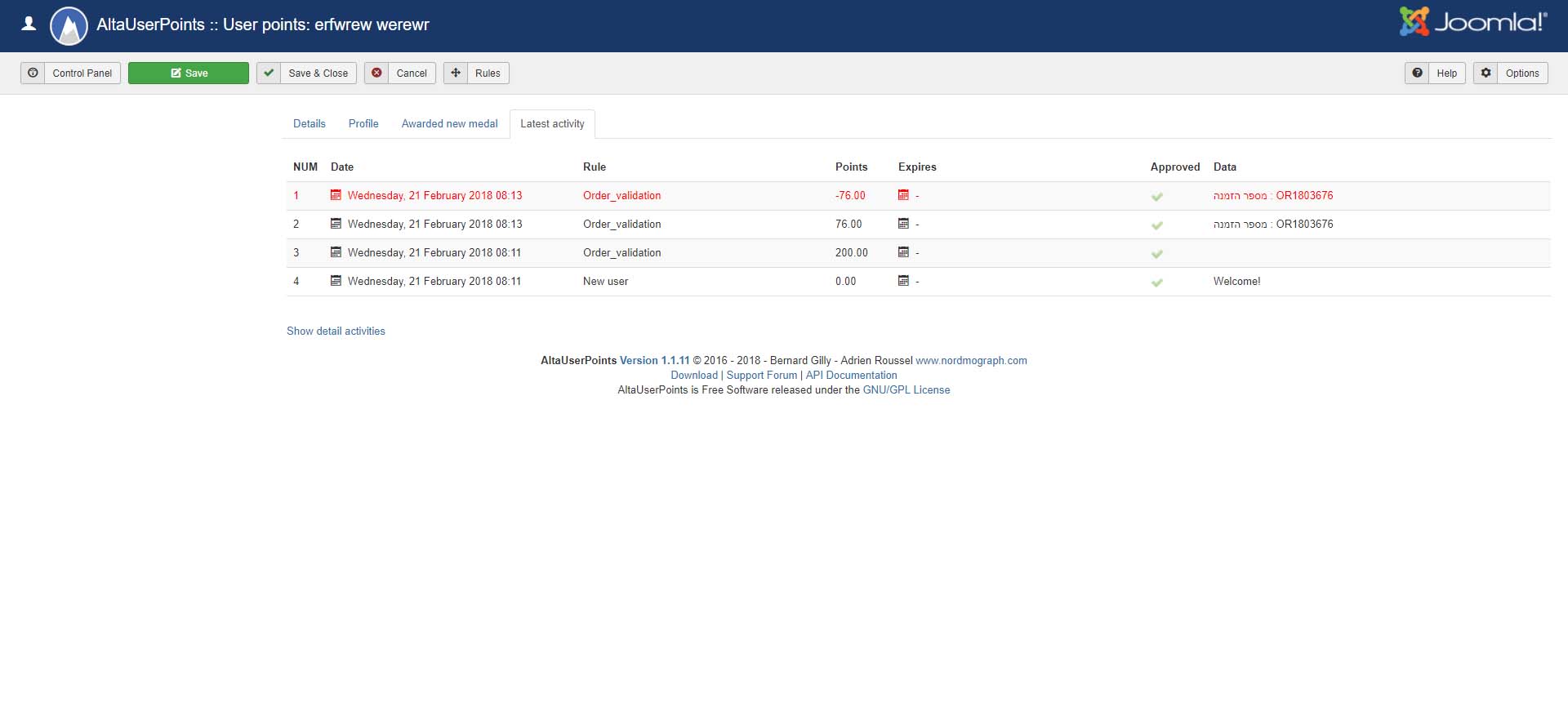Screen dimensions: 1568x703
Task: Click the Data column header
Action: point(1225,167)
